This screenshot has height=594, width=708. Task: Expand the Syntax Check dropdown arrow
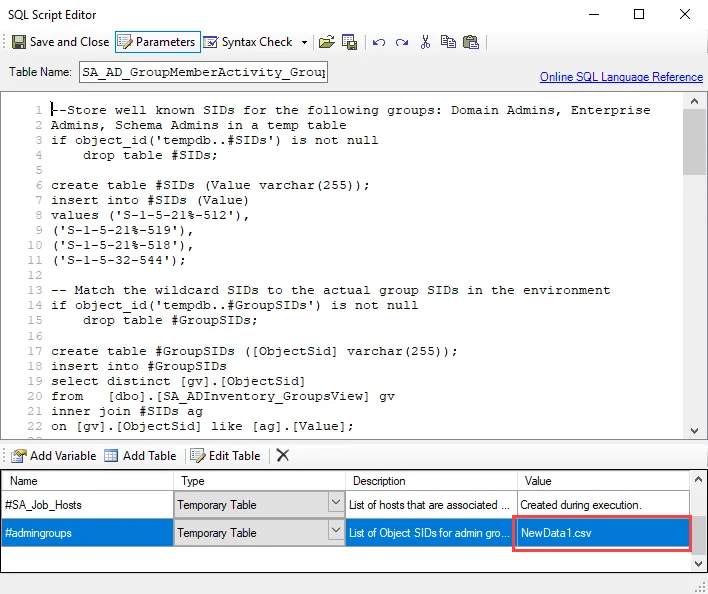click(304, 42)
